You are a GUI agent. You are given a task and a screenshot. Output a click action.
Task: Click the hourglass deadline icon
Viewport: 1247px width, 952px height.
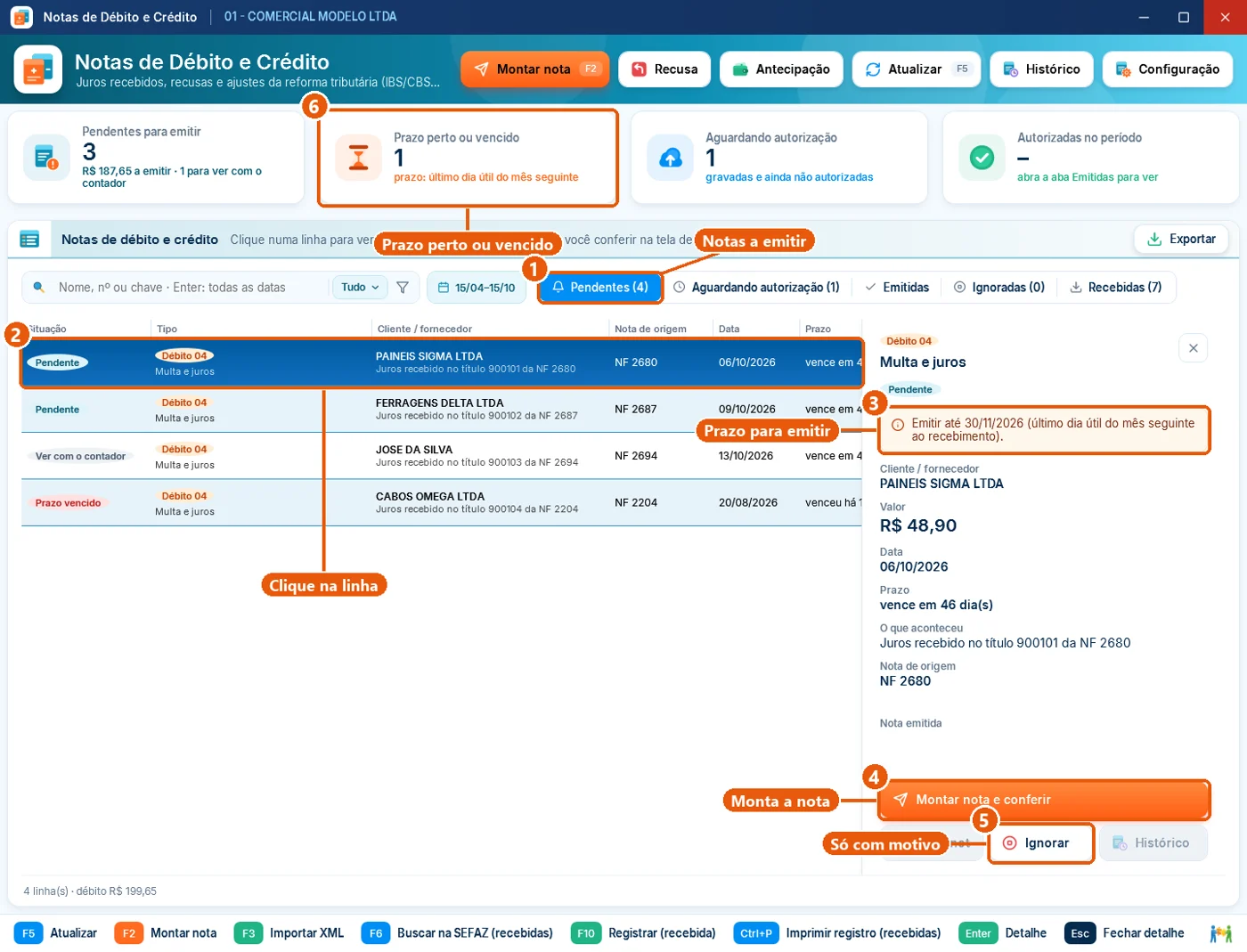tap(359, 158)
